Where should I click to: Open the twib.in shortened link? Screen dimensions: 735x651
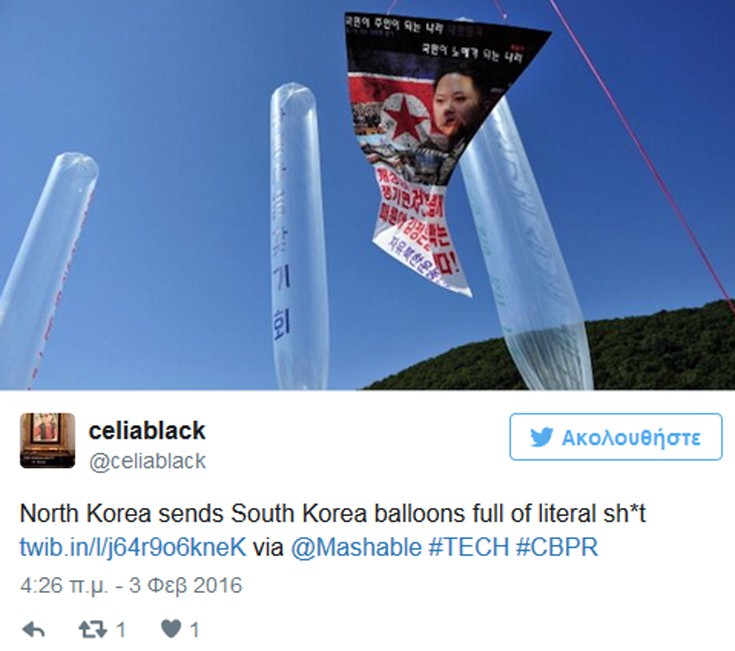point(133,547)
